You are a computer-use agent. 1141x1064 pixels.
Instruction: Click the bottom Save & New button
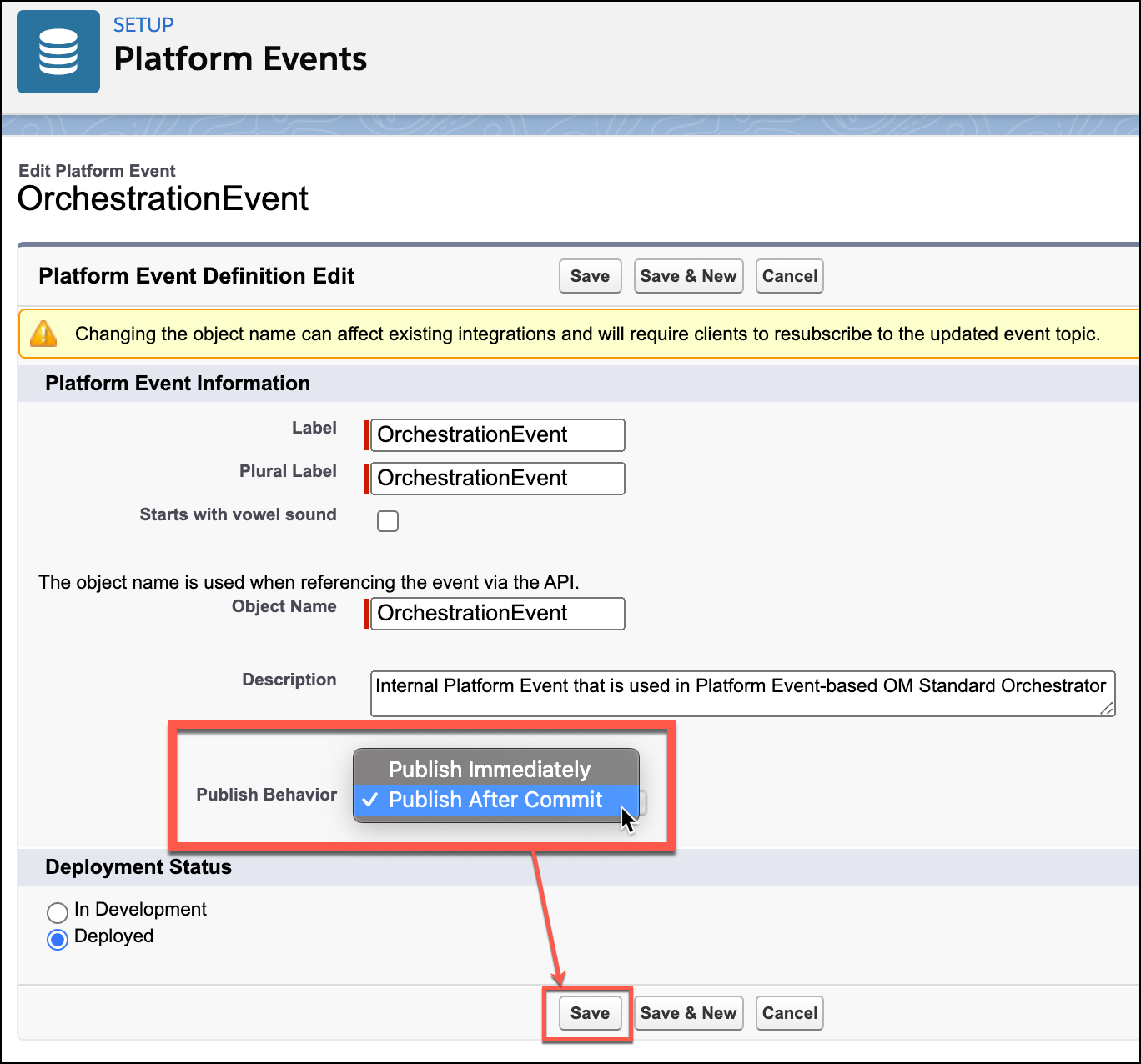[x=688, y=1012]
